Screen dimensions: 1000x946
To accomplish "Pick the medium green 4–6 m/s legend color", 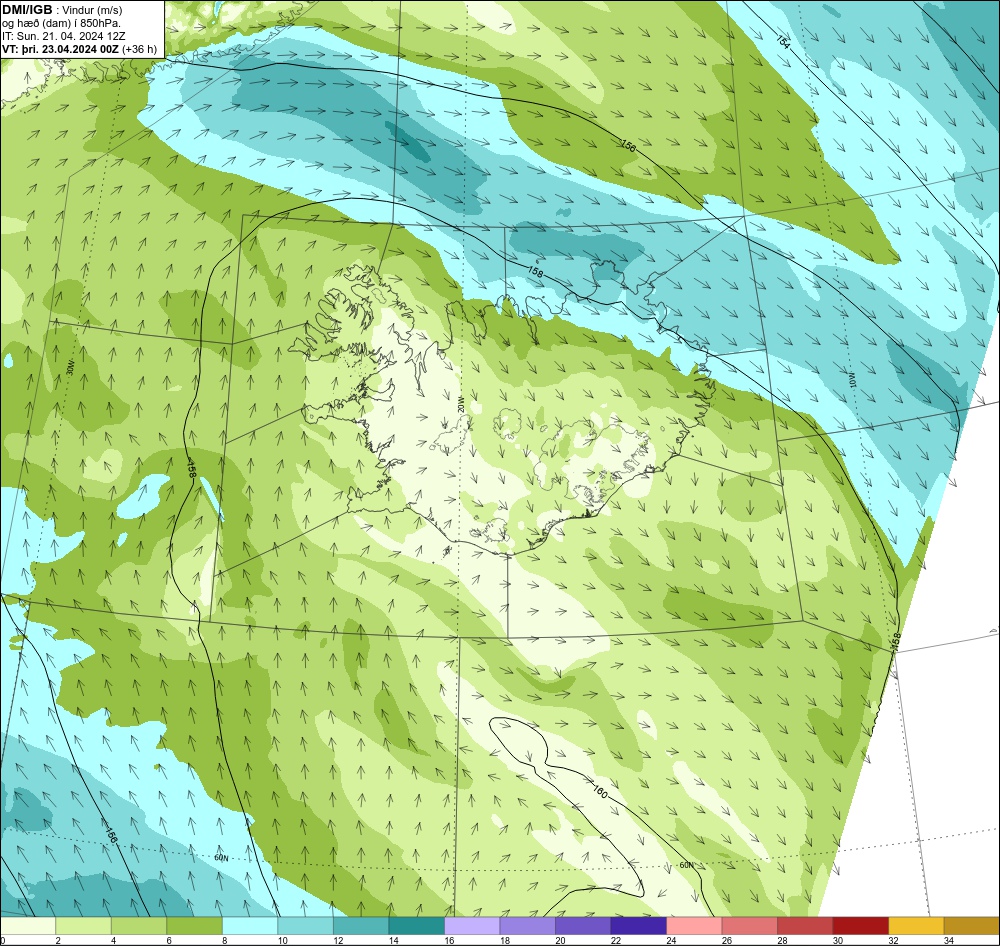I will pyautogui.click(x=139, y=925).
